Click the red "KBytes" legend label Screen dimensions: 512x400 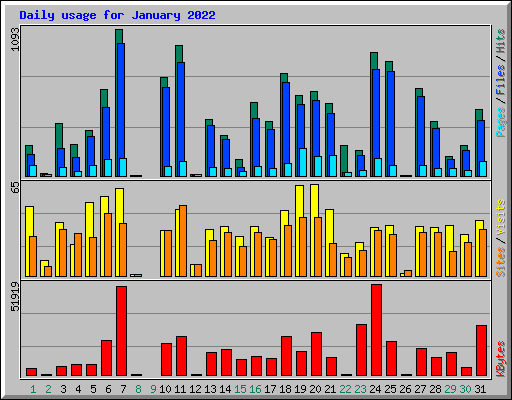(500, 359)
